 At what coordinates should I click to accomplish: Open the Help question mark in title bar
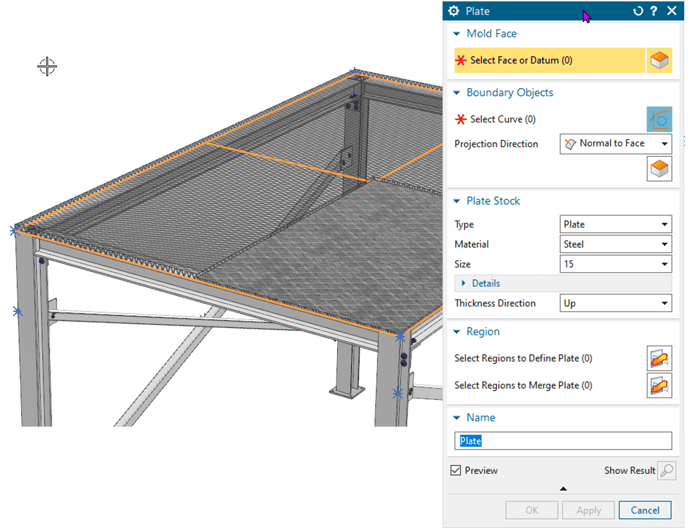coord(654,11)
